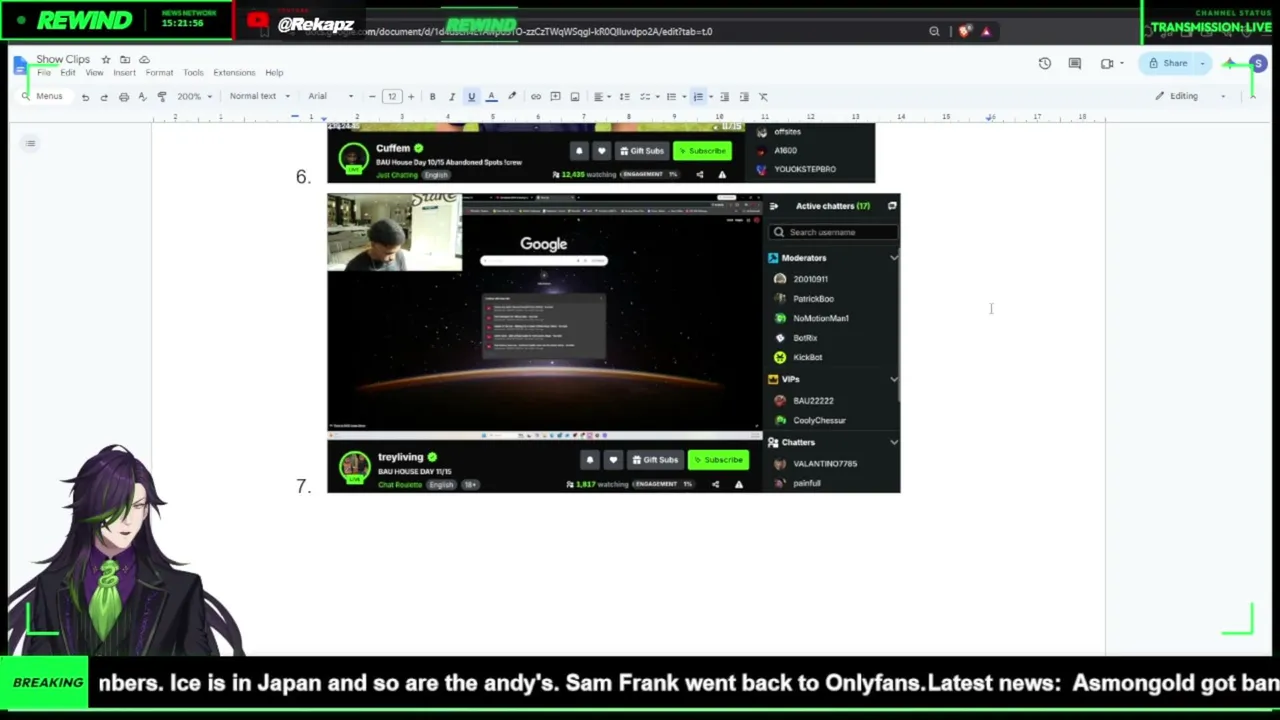This screenshot has width=1280, height=720.
Task: Open the Insert menu
Action: tap(125, 73)
